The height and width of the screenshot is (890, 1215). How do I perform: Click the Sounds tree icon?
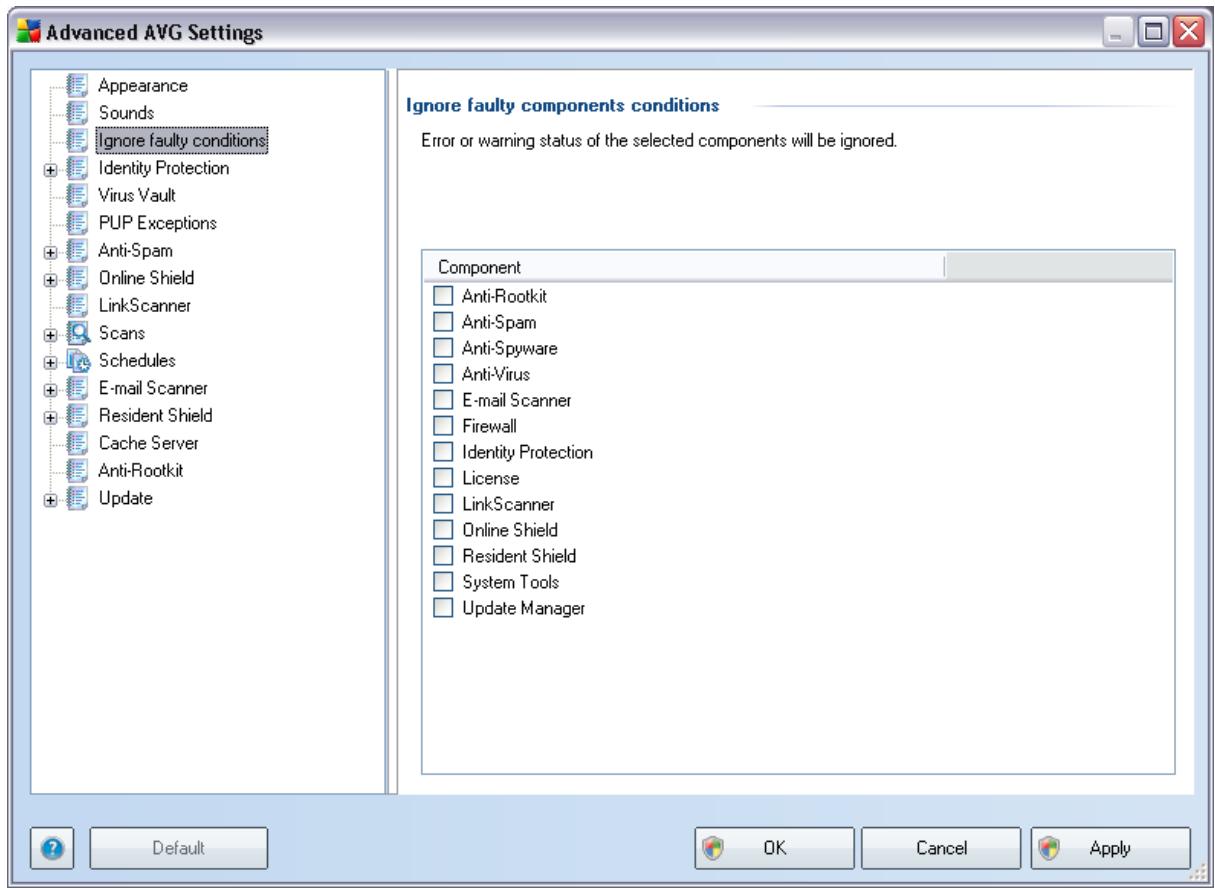(x=79, y=113)
